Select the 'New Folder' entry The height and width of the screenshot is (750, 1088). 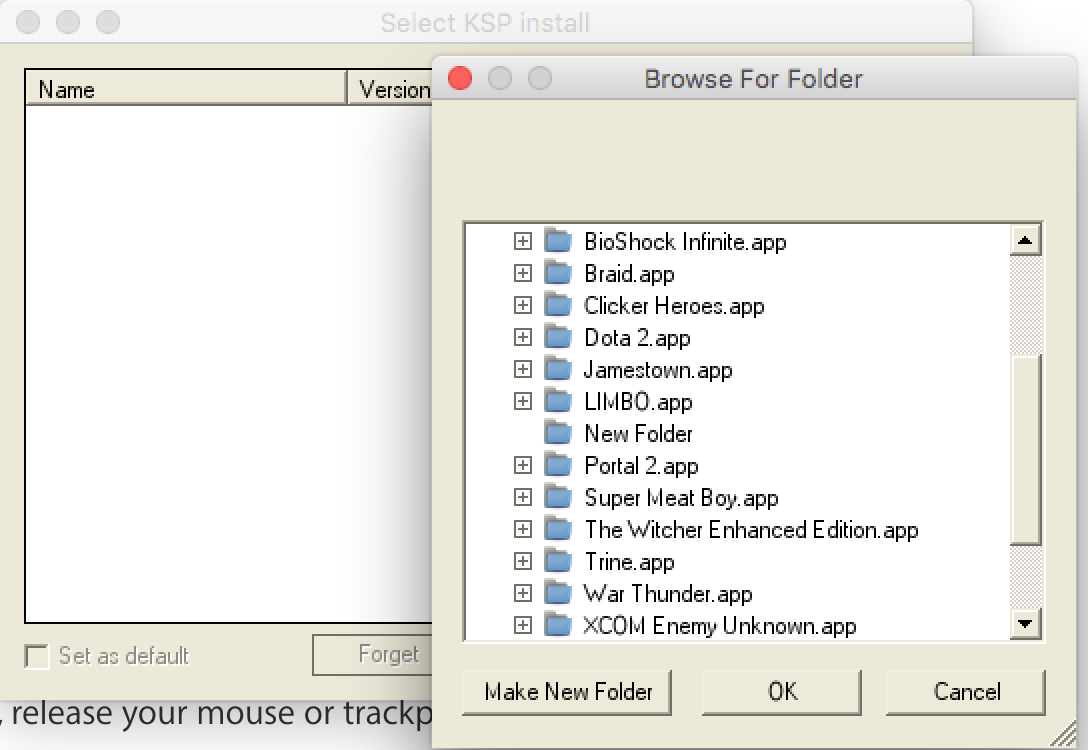click(x=638, y=433)
